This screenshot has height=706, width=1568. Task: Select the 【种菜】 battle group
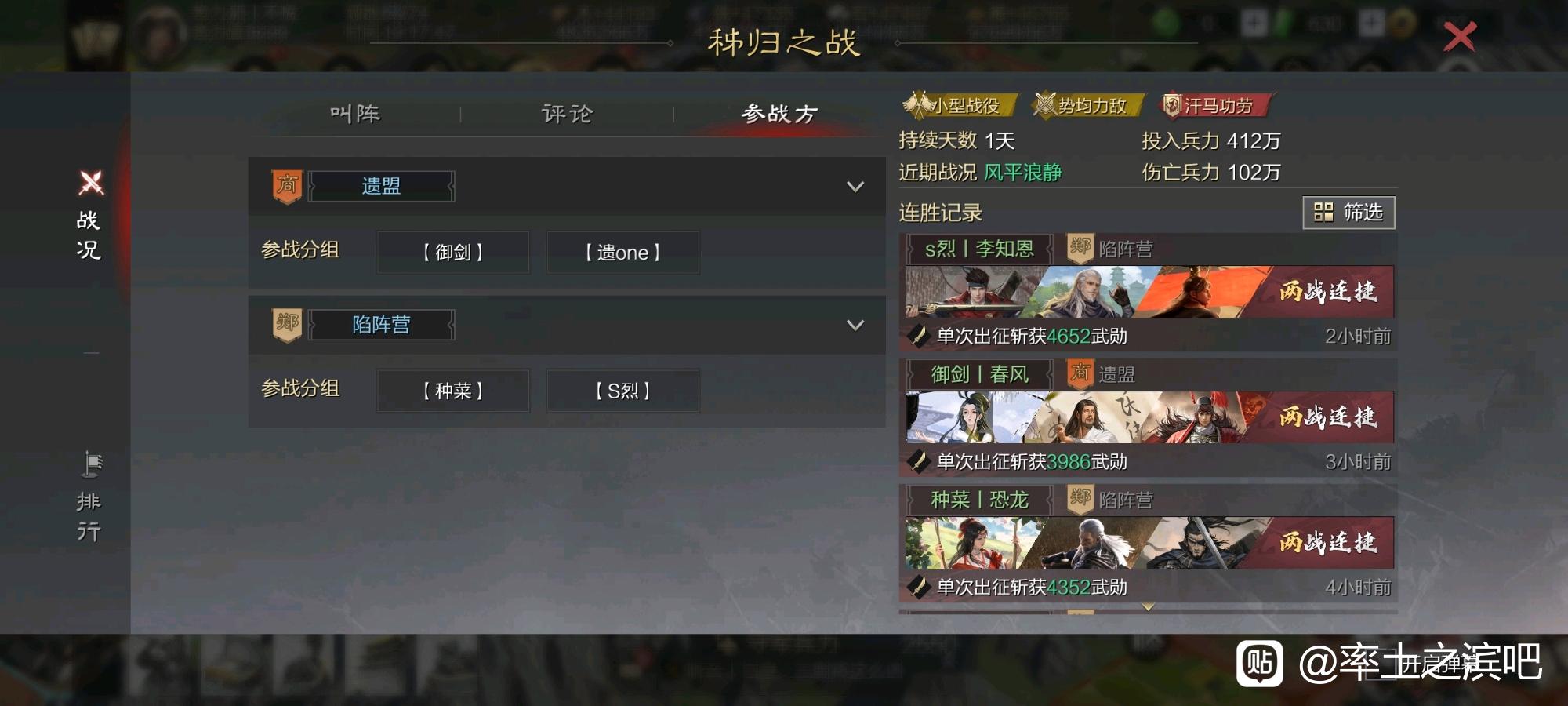(x=453, y=391)
